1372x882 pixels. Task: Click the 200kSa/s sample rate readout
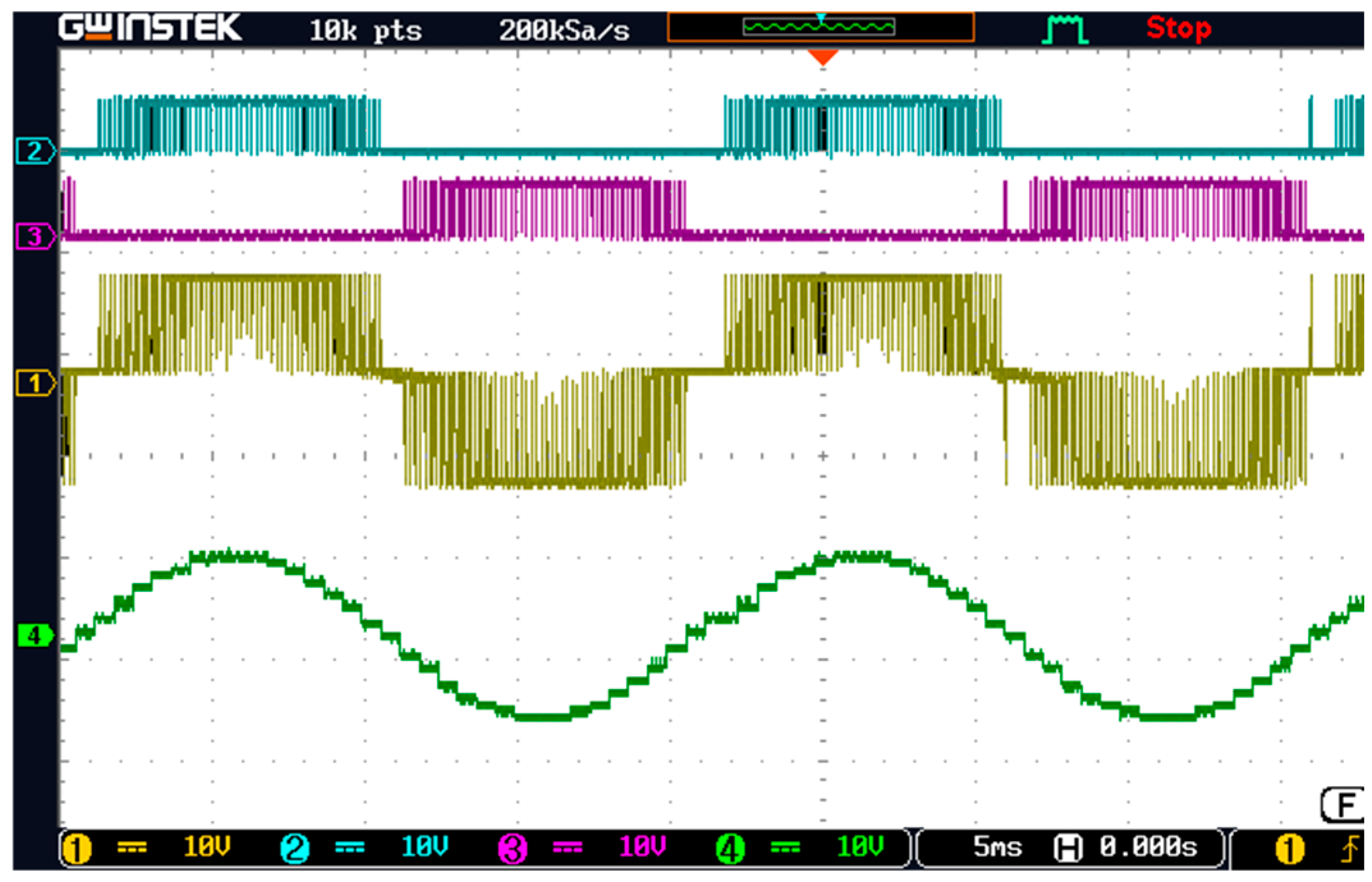click(x=564, y=30)
